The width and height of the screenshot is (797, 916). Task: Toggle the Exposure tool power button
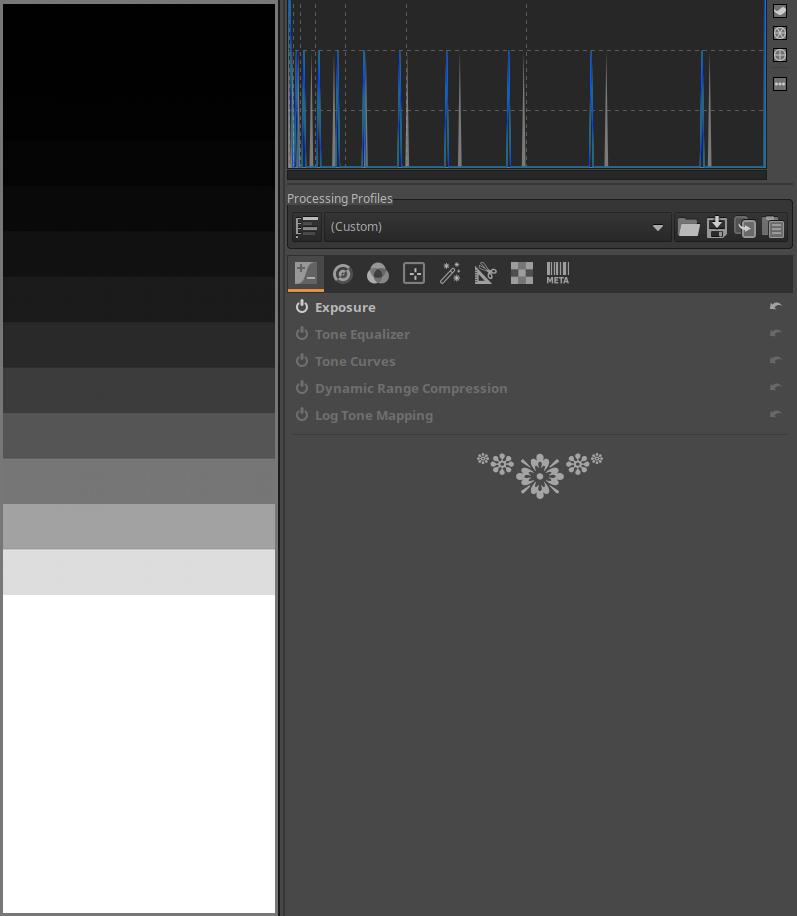click(x=302, y=307)
